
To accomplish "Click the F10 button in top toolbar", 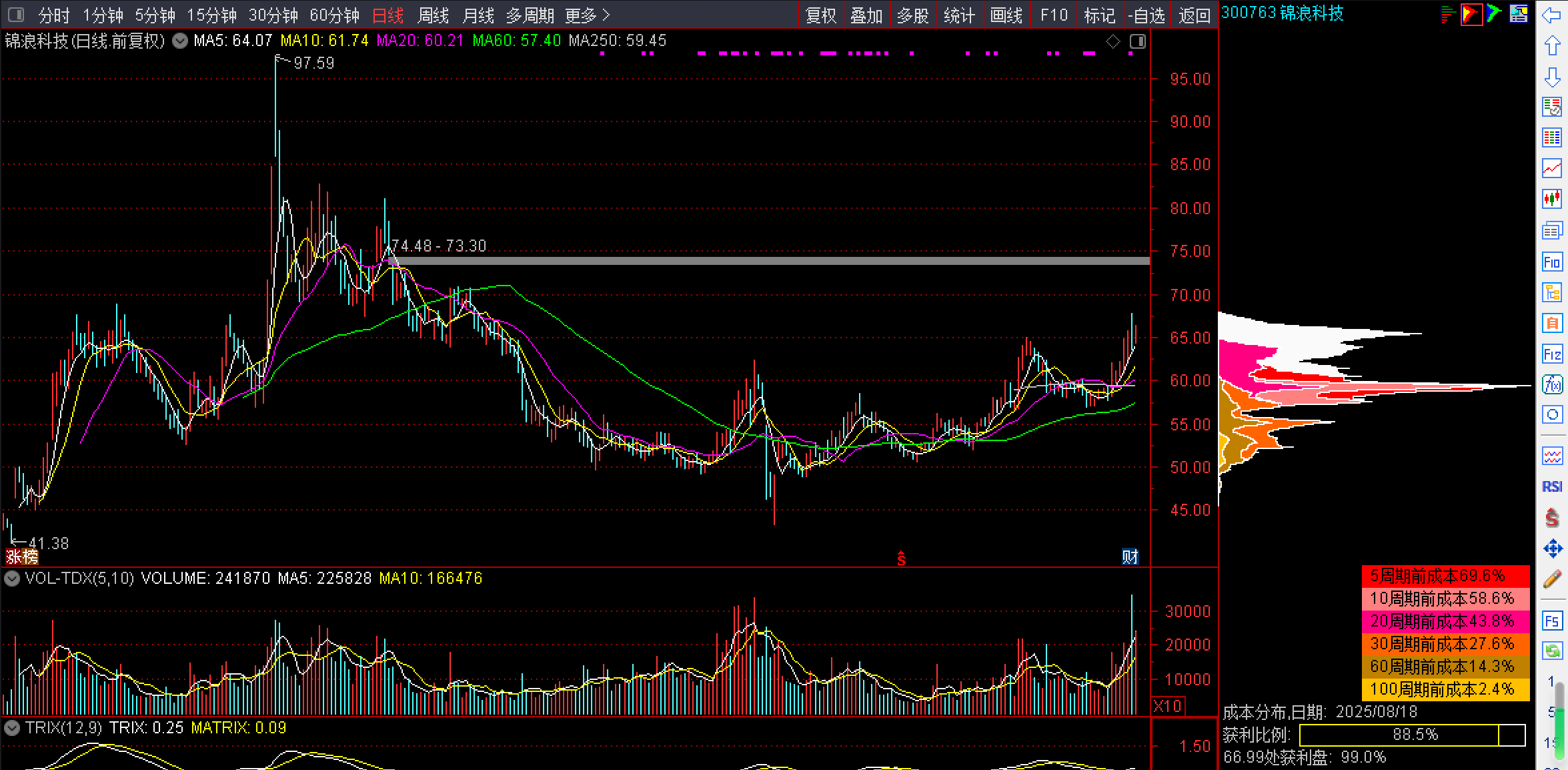I will pyautogui.click(x=1054, y=15).
